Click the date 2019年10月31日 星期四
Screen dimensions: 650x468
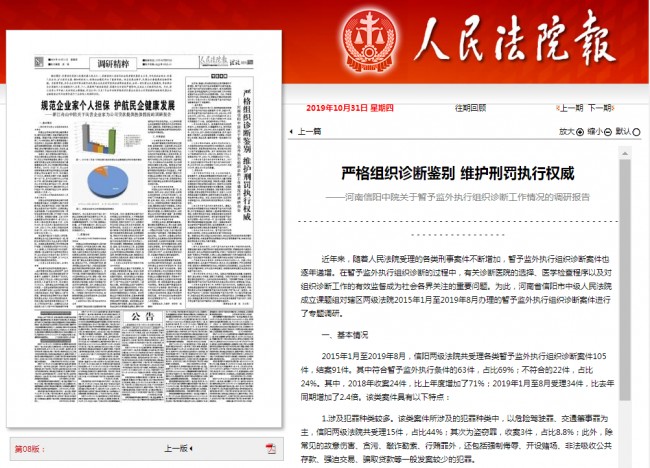click(x=350, y=108)
